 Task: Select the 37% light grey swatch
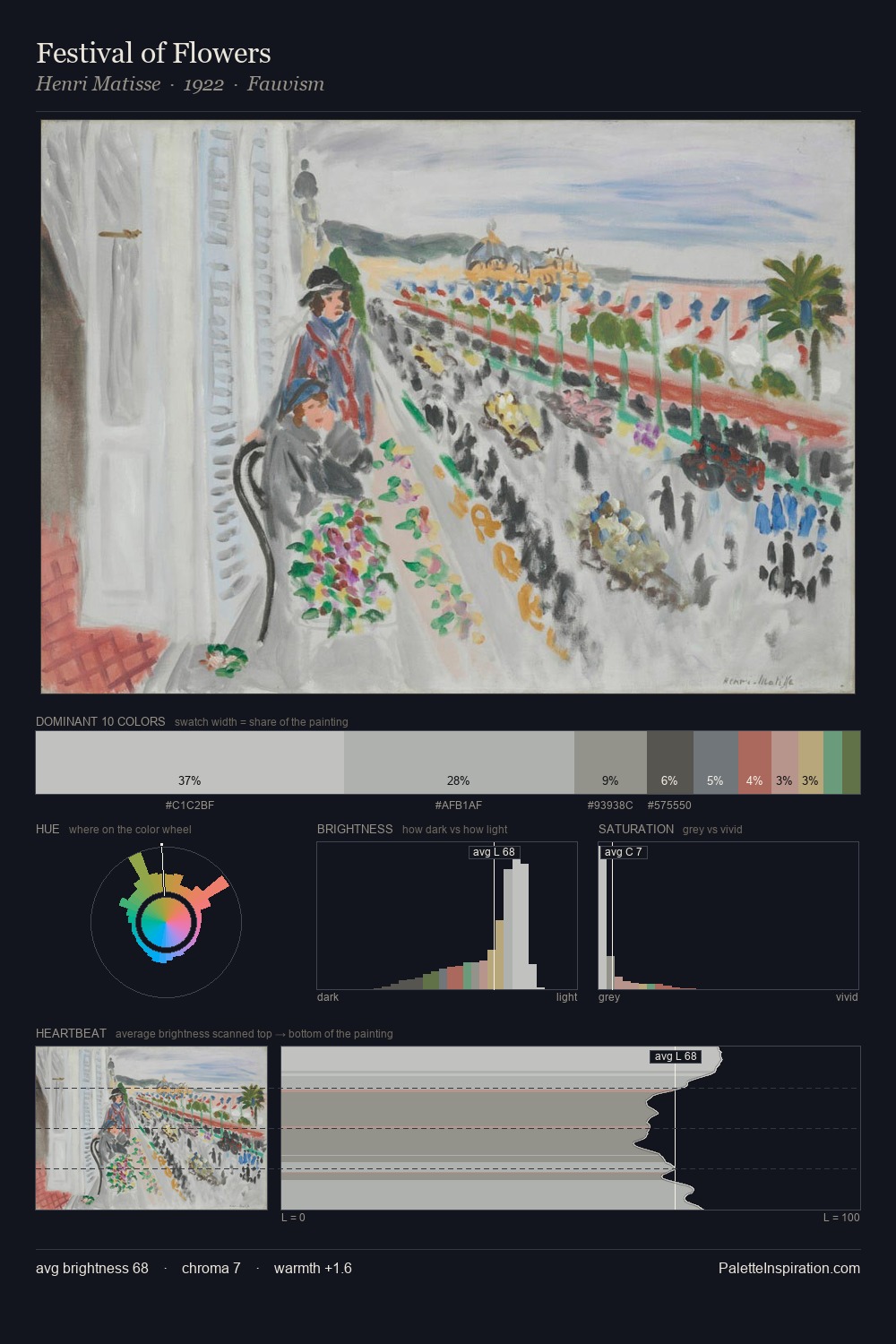190,762
